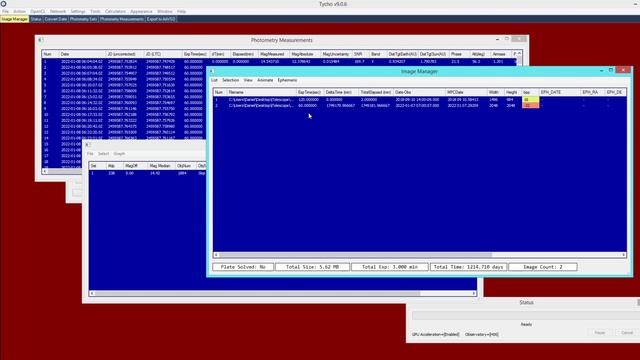Click the Image Manager horizontal scrollbar
Viewport: 640px width, 360px height.
click(x=355, y=255)
